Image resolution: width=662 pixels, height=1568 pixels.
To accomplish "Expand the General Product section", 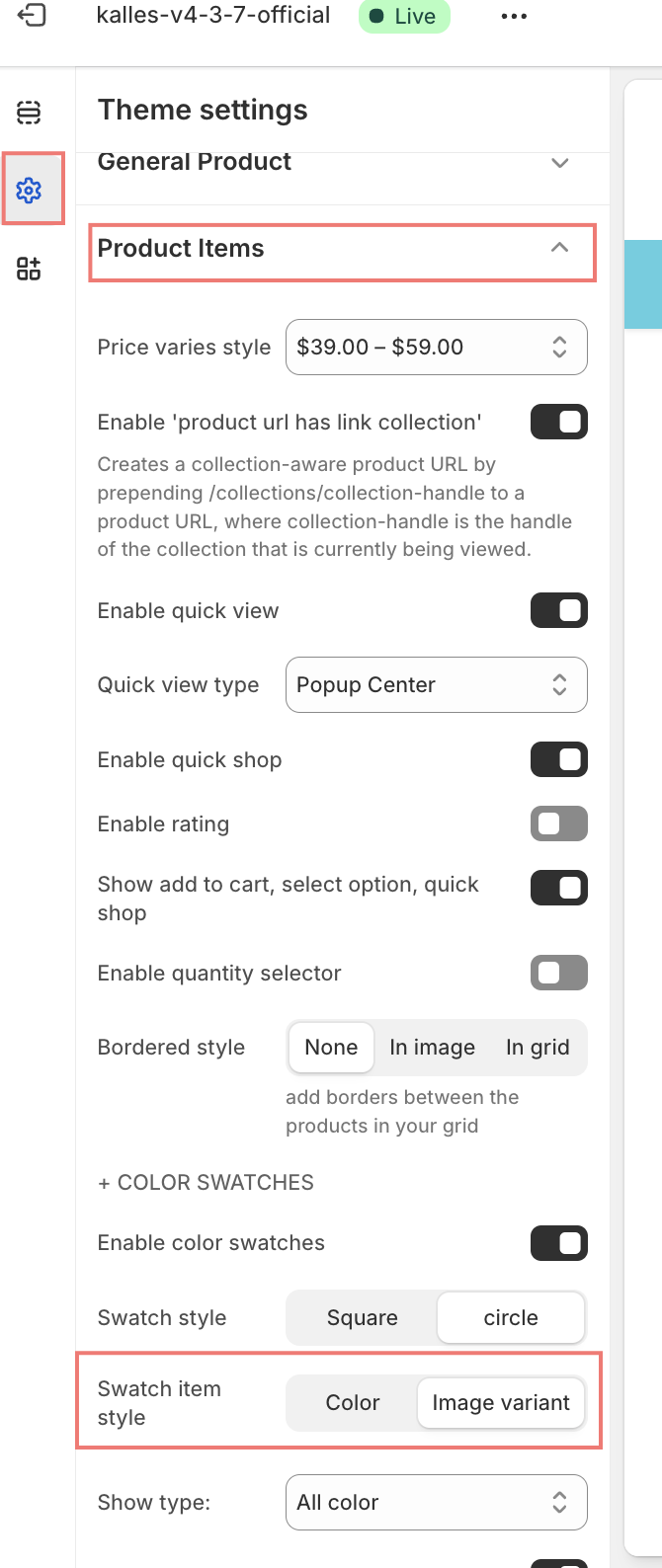I will 559,163.
